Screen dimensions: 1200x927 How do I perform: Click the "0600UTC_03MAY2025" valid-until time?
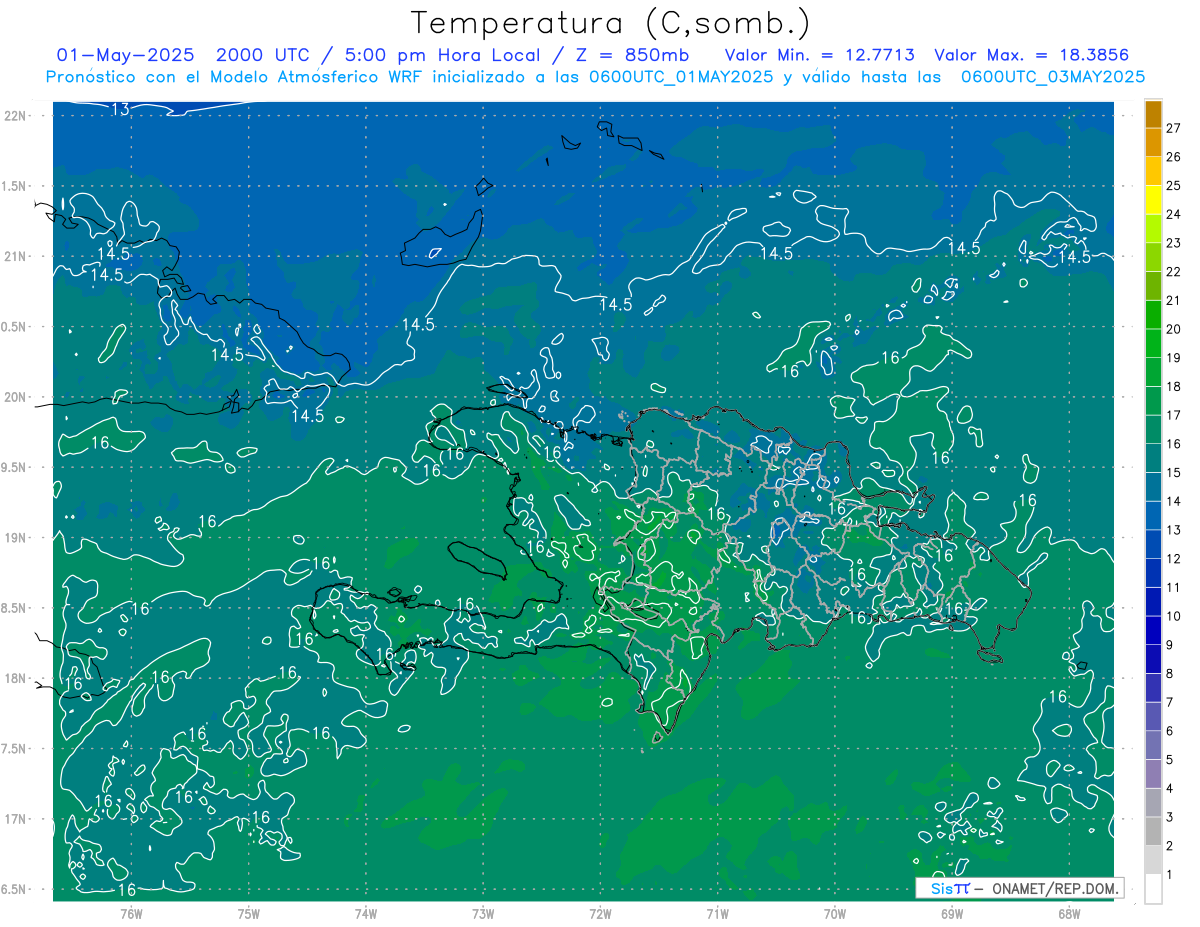pyautogui.click(x=1053, y=77)
